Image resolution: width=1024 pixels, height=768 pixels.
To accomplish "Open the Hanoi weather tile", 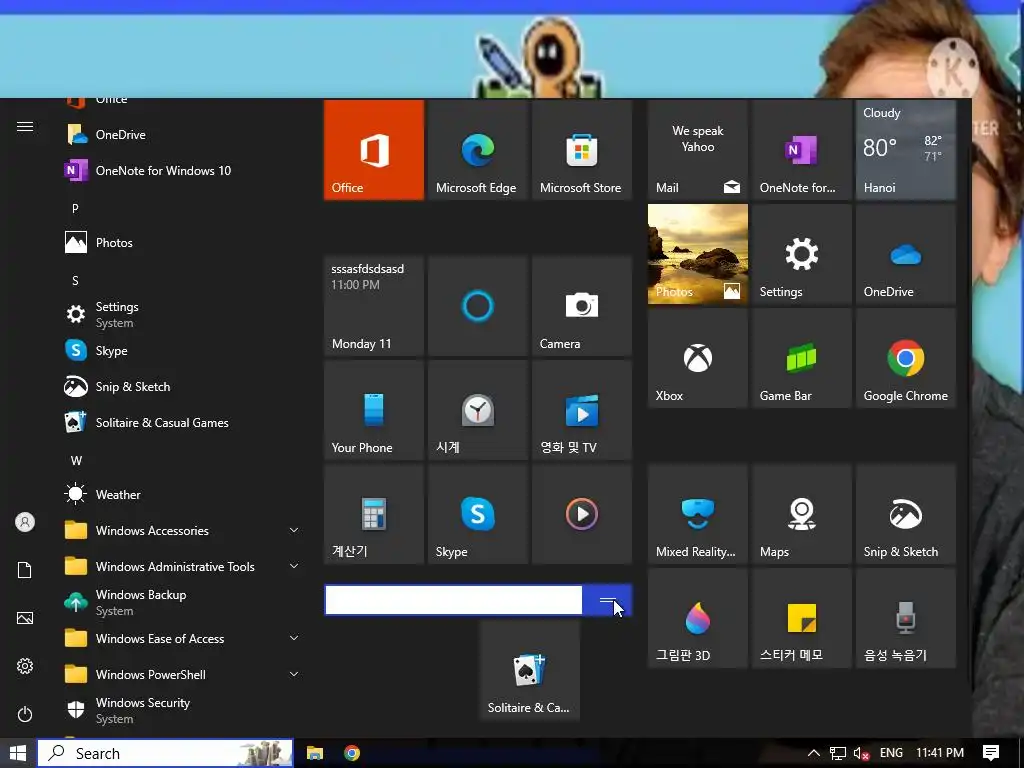I will (905, 150).
